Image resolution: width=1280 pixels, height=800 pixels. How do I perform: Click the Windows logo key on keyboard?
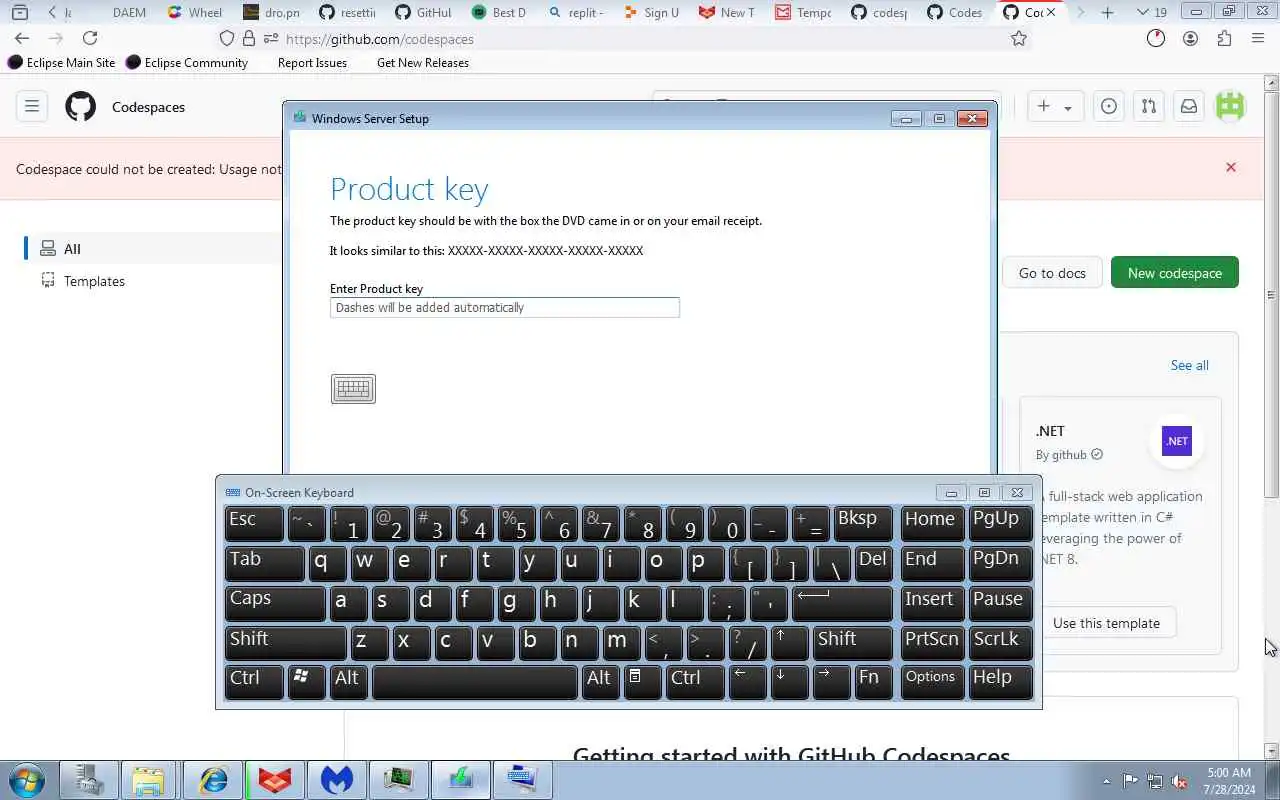pos(306,681)
